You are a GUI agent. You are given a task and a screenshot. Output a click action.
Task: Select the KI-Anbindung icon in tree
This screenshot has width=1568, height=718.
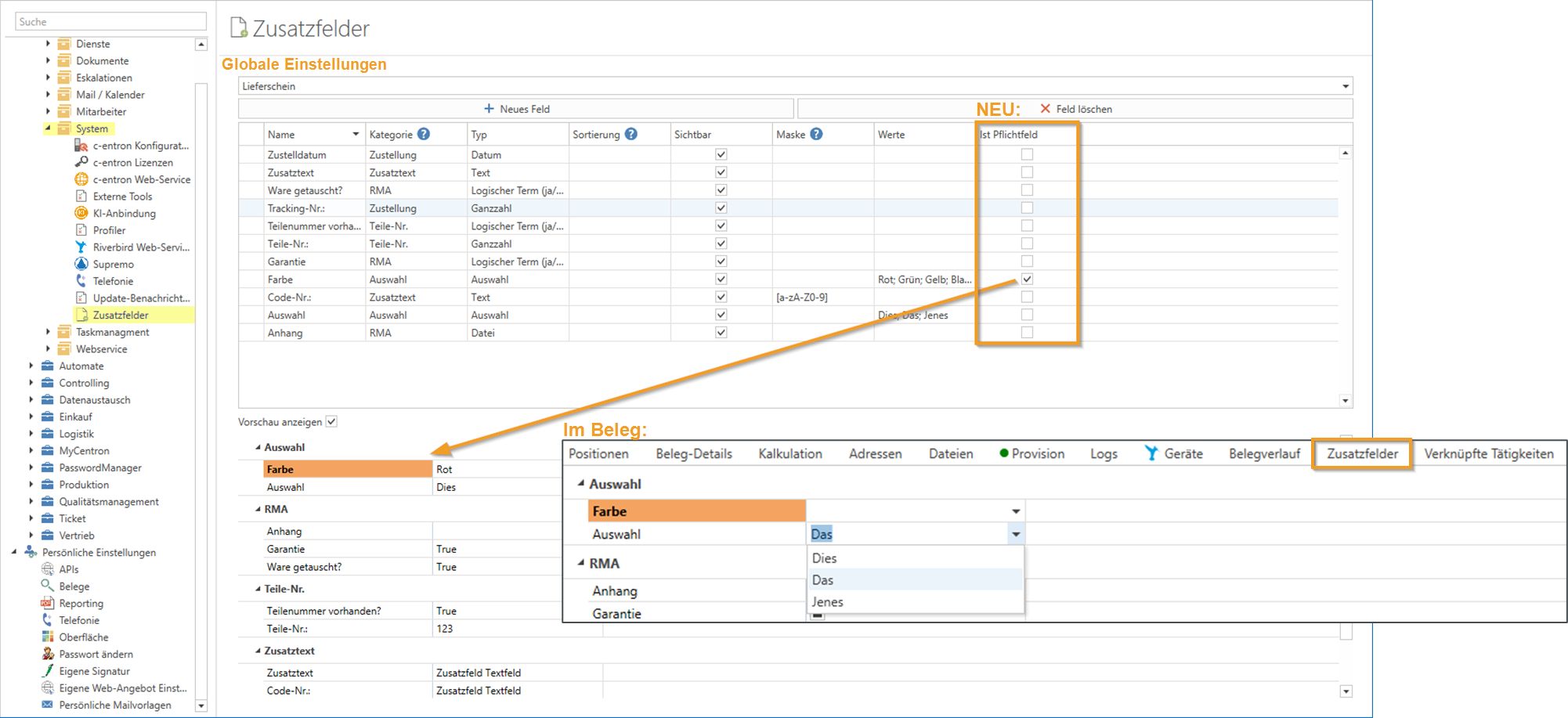[x=81, y=213]
